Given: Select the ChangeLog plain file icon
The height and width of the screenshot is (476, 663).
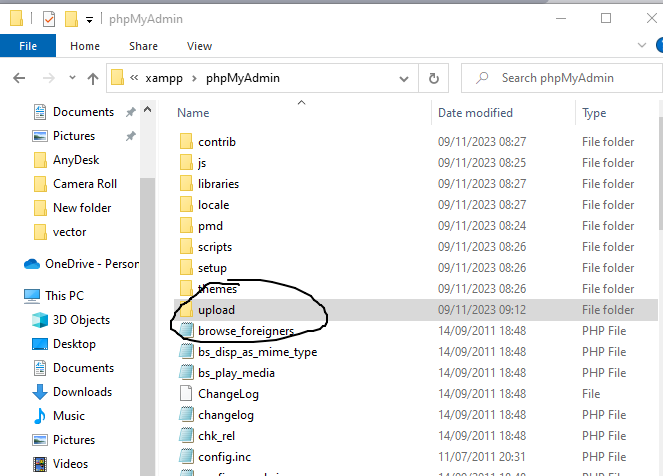Looking at the screenshot, I should tap(186, 394).
